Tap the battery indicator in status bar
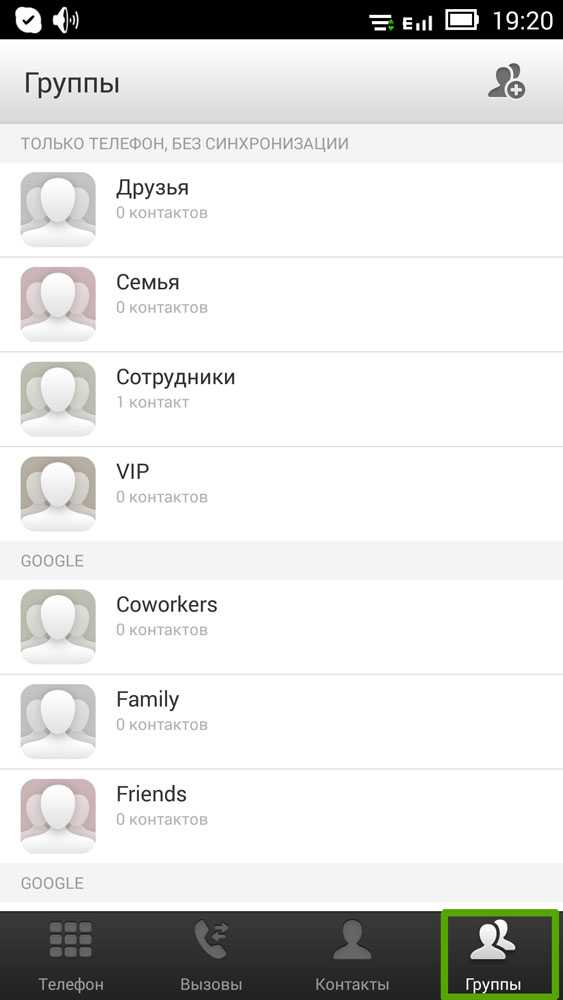Image resolution: width=563 pixels, height=1000 pixels. point(462,20)
